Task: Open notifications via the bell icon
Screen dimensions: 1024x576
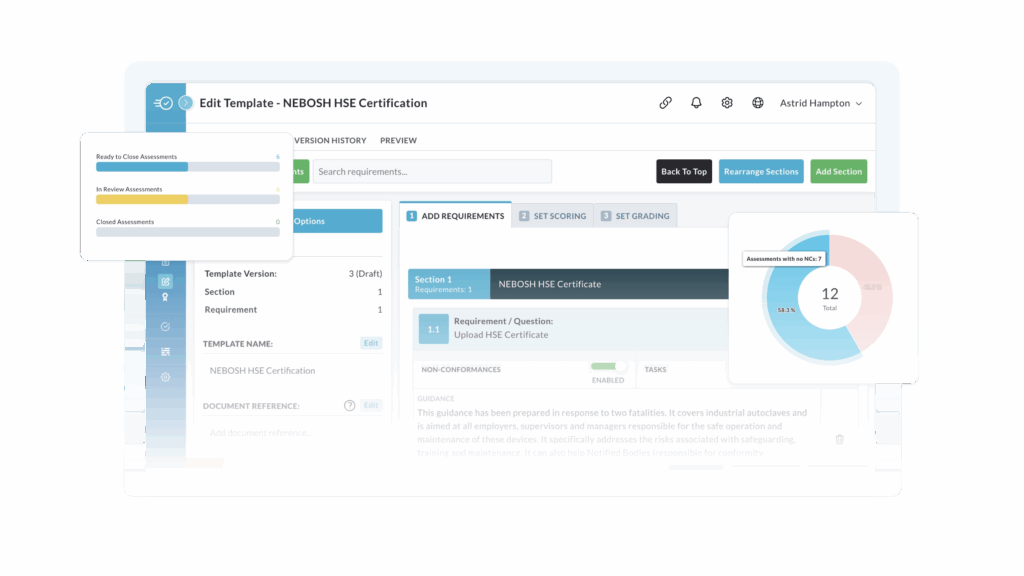Action: 696,102
